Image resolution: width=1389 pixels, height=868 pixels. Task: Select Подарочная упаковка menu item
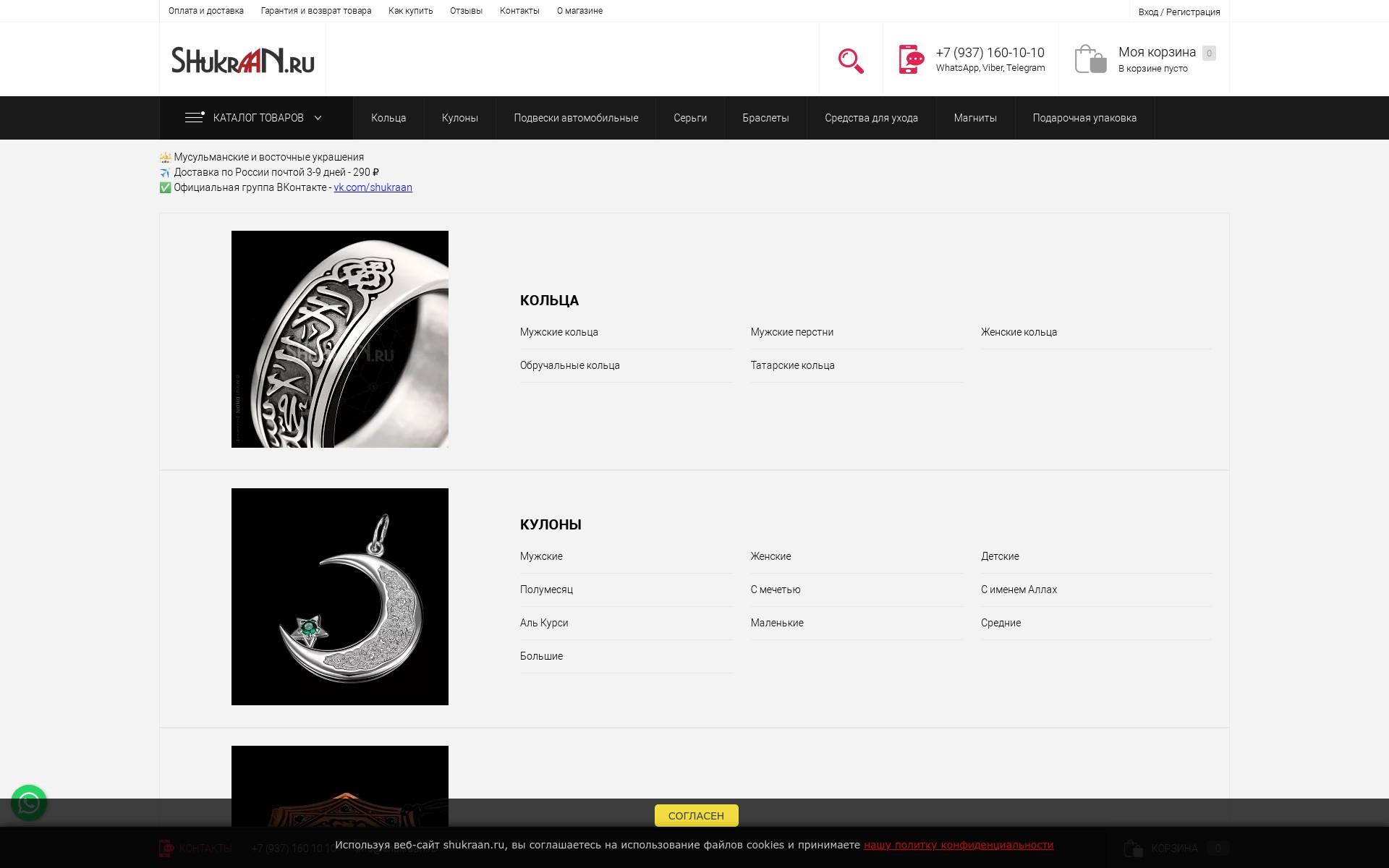[x=1084, y=118]
